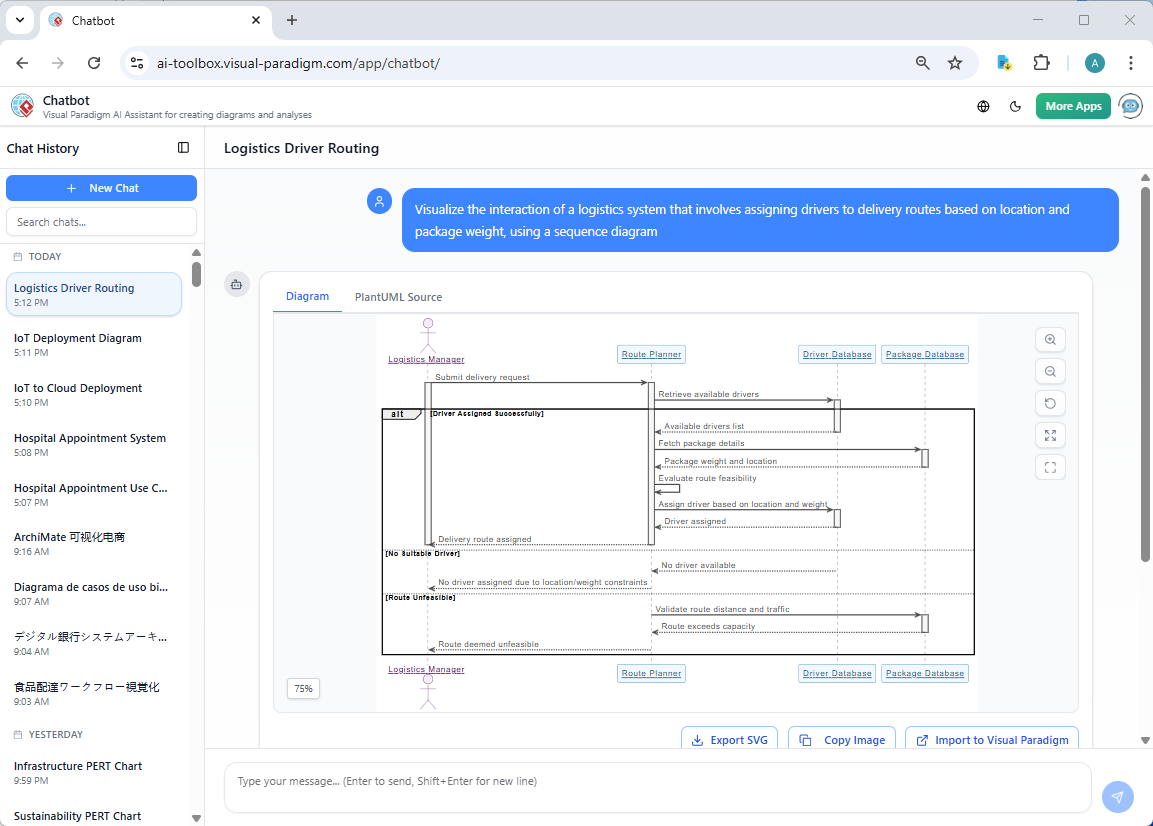Click the 75% zoom level indicator
Viewport: 1153px width, 826px height.
point(303,688)
